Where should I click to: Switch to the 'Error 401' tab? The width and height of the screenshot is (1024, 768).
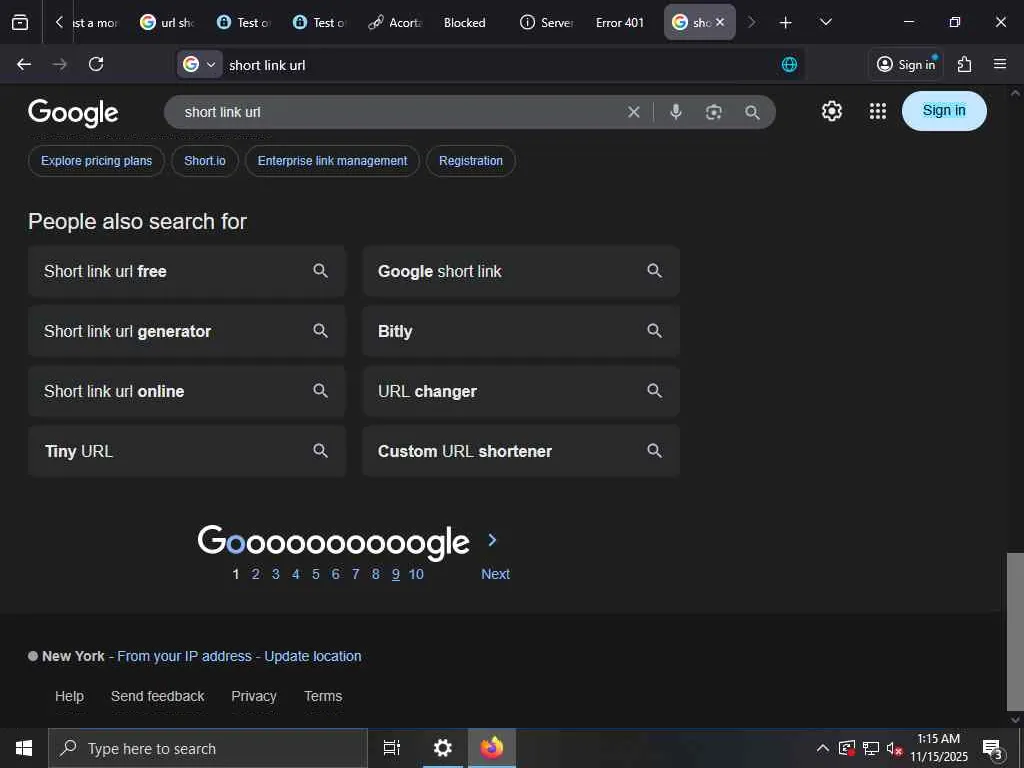point(620,22)
